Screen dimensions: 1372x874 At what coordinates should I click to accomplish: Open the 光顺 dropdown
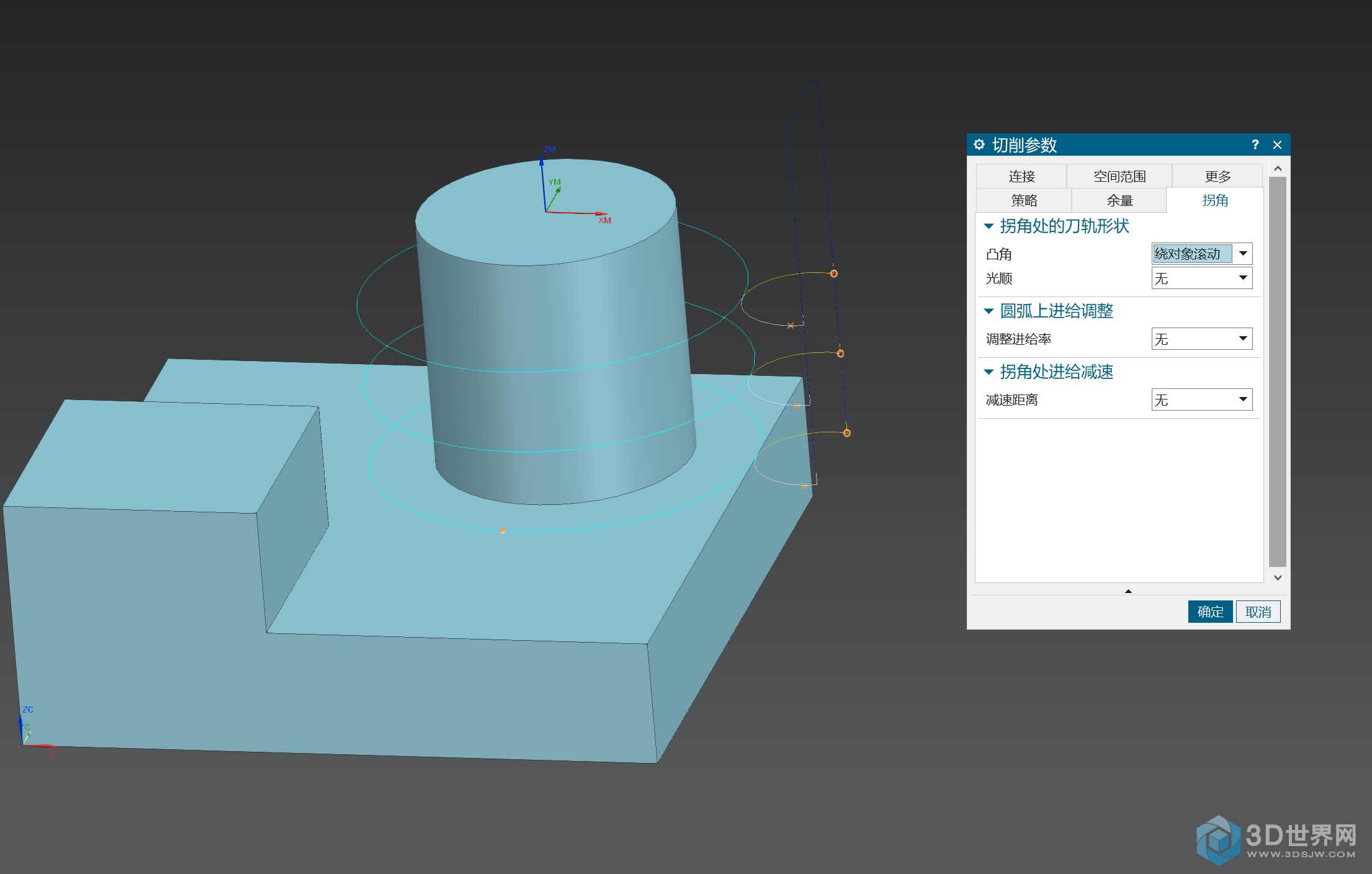(x=1202, y=279)
